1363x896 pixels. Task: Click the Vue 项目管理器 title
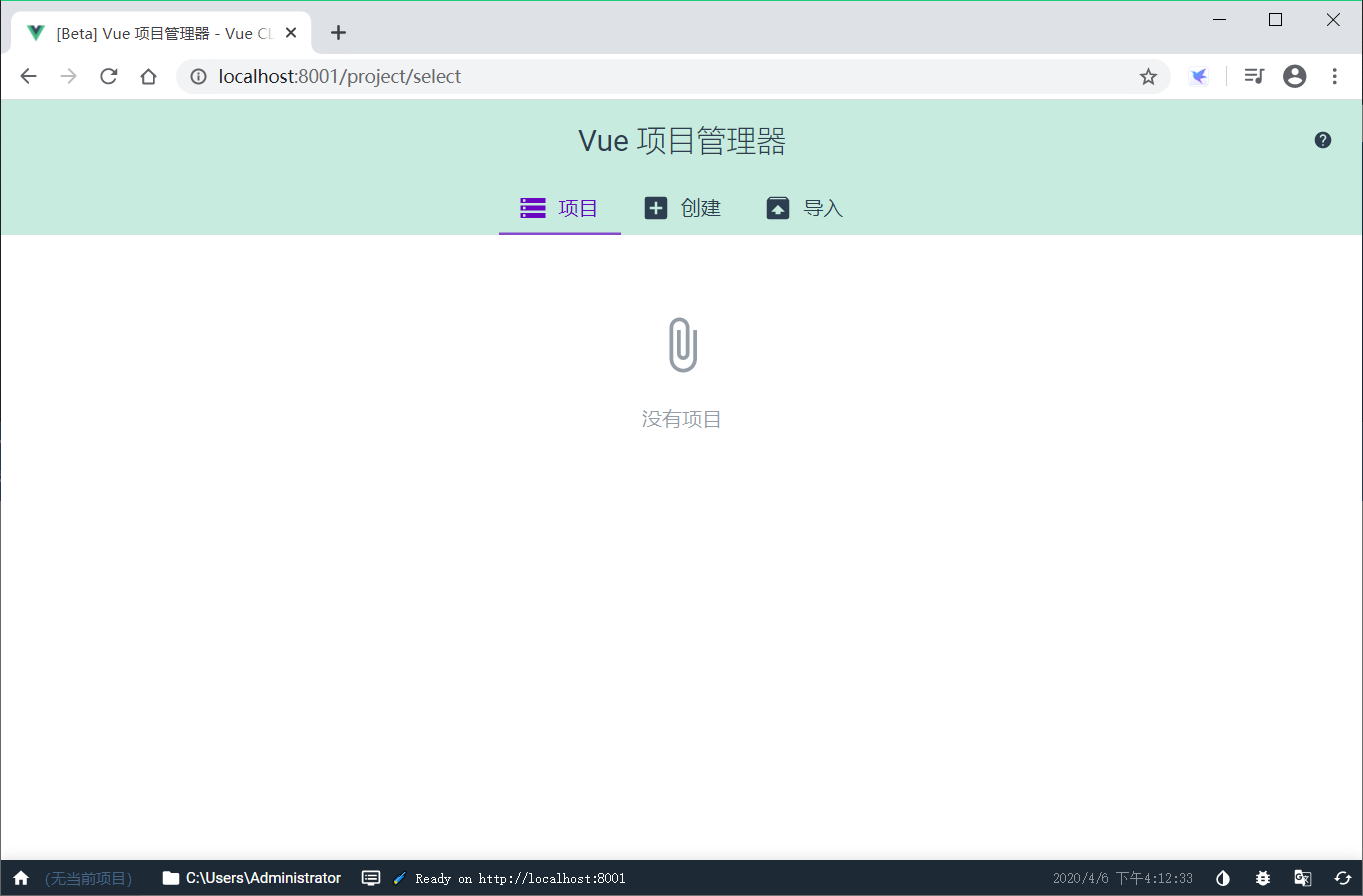pyautogui.click(x=682, y=141)
